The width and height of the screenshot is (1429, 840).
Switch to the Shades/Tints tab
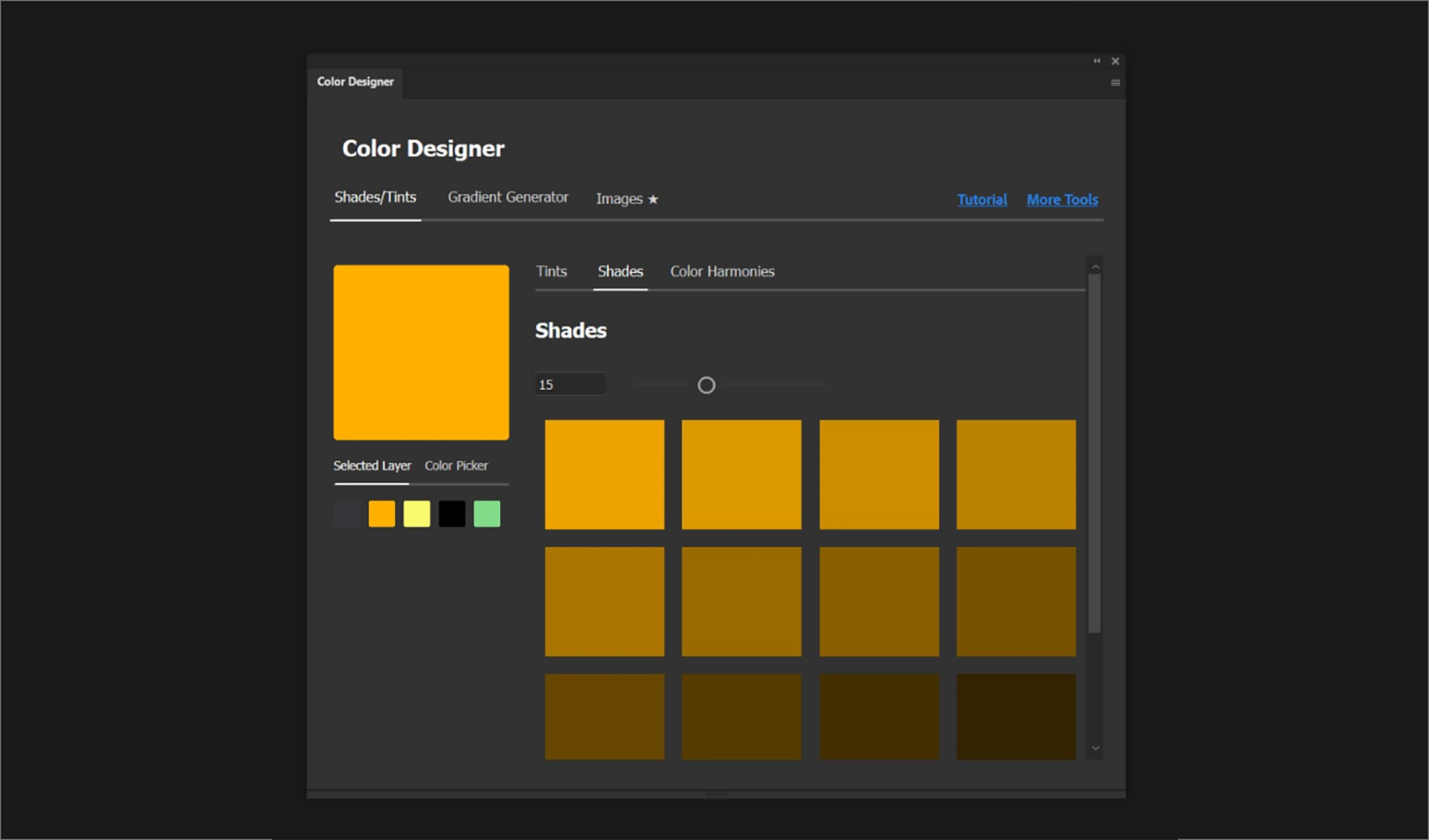pos(375,197)
